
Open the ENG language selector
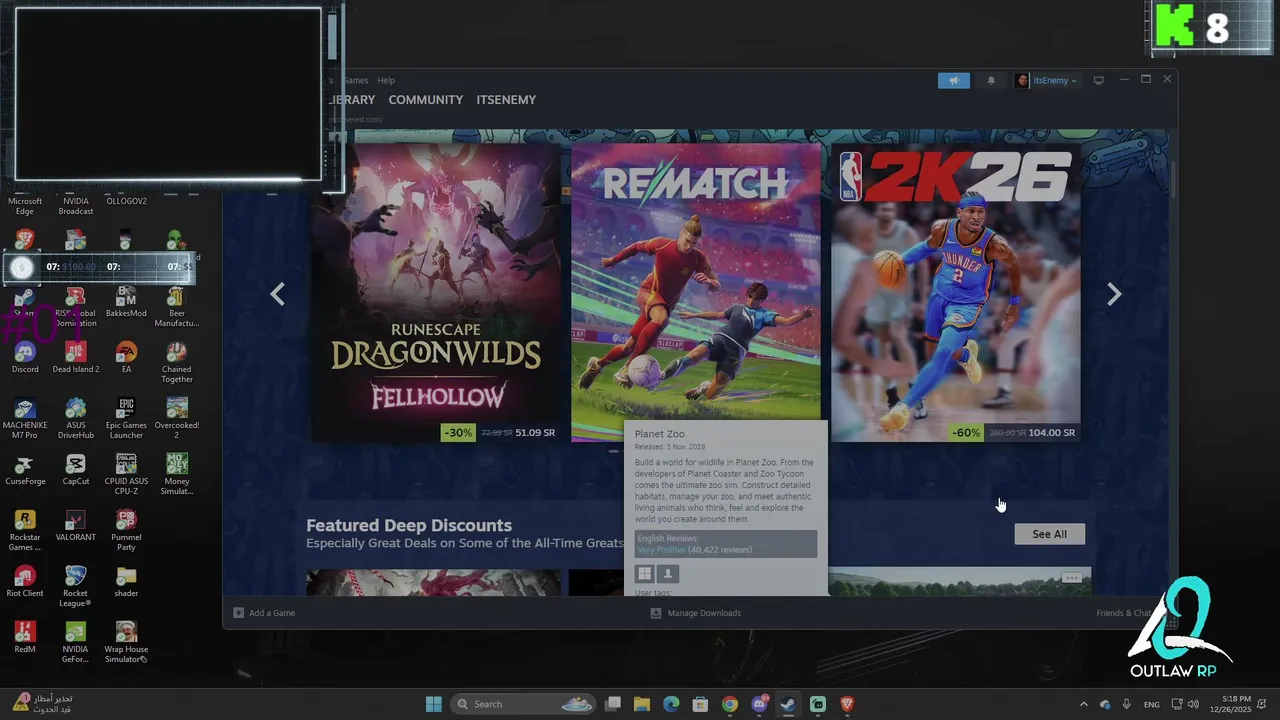point(1152,704)
